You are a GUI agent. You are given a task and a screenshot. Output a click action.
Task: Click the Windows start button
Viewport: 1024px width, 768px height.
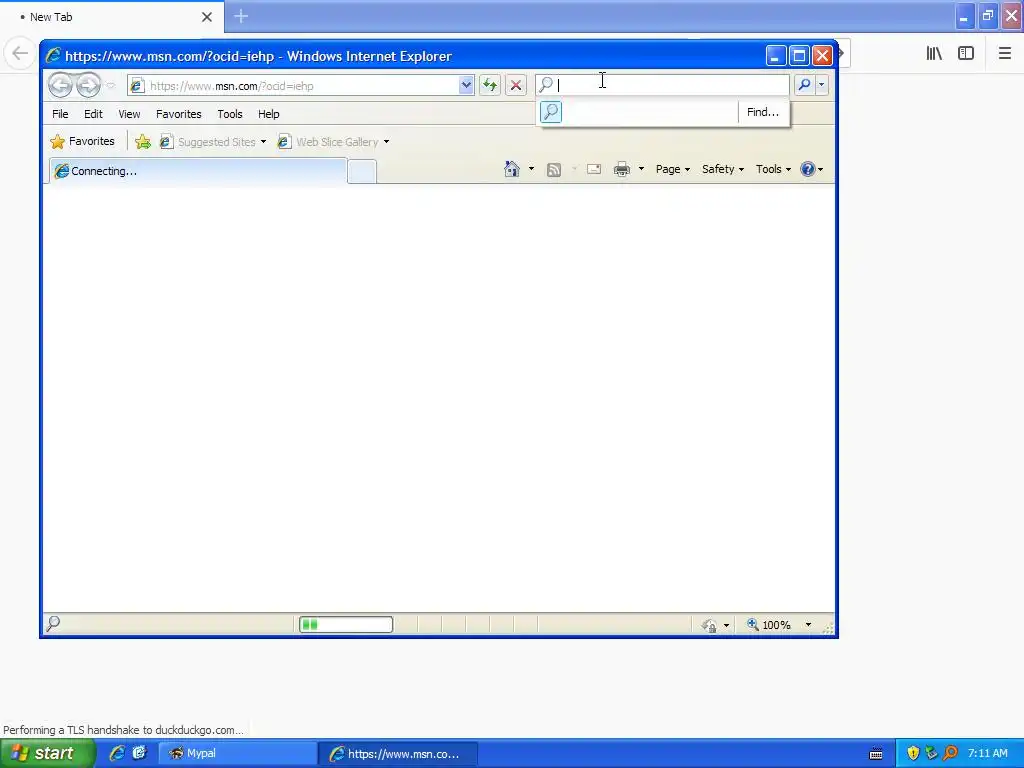point(47,753)
